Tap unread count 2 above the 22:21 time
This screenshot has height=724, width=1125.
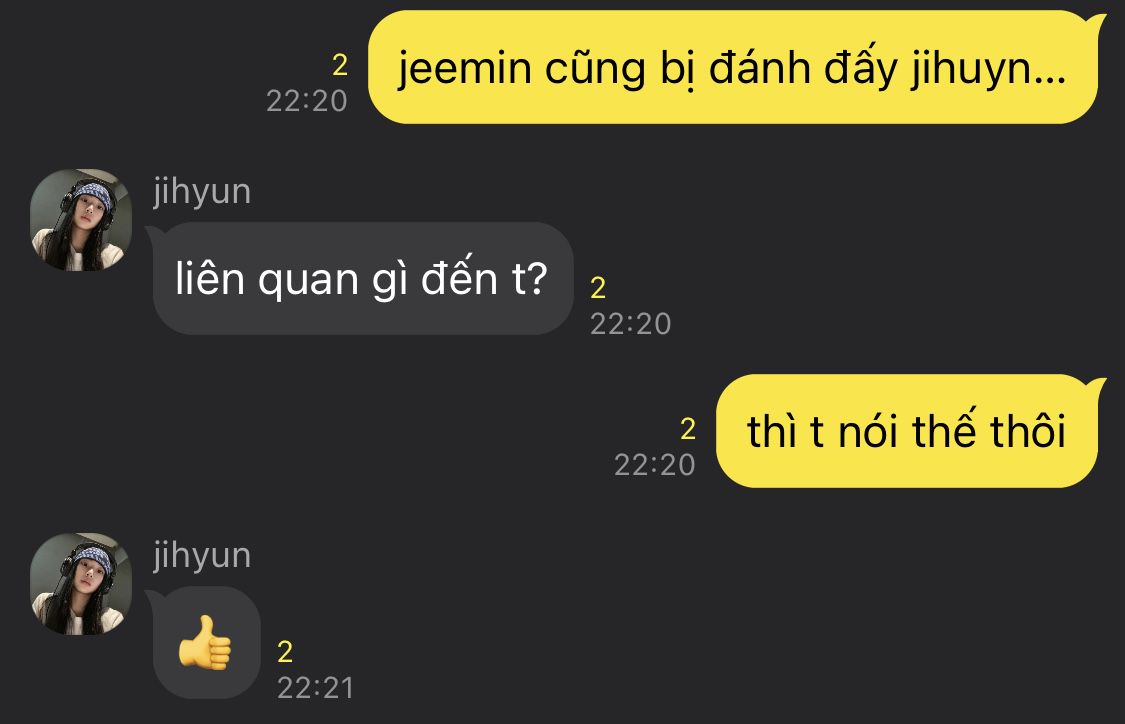pos(285,652)
